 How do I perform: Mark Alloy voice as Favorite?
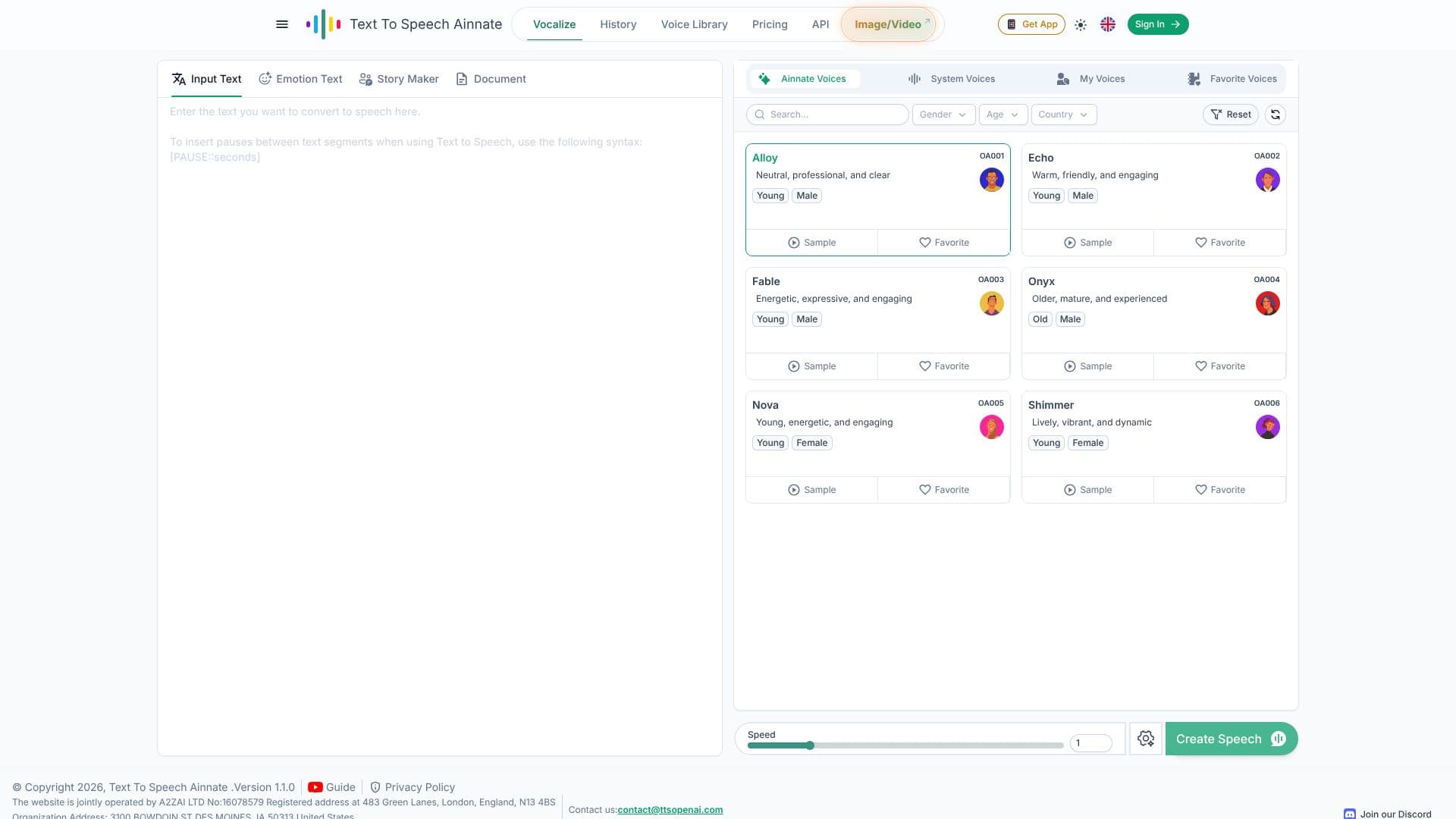pos(943,243)
